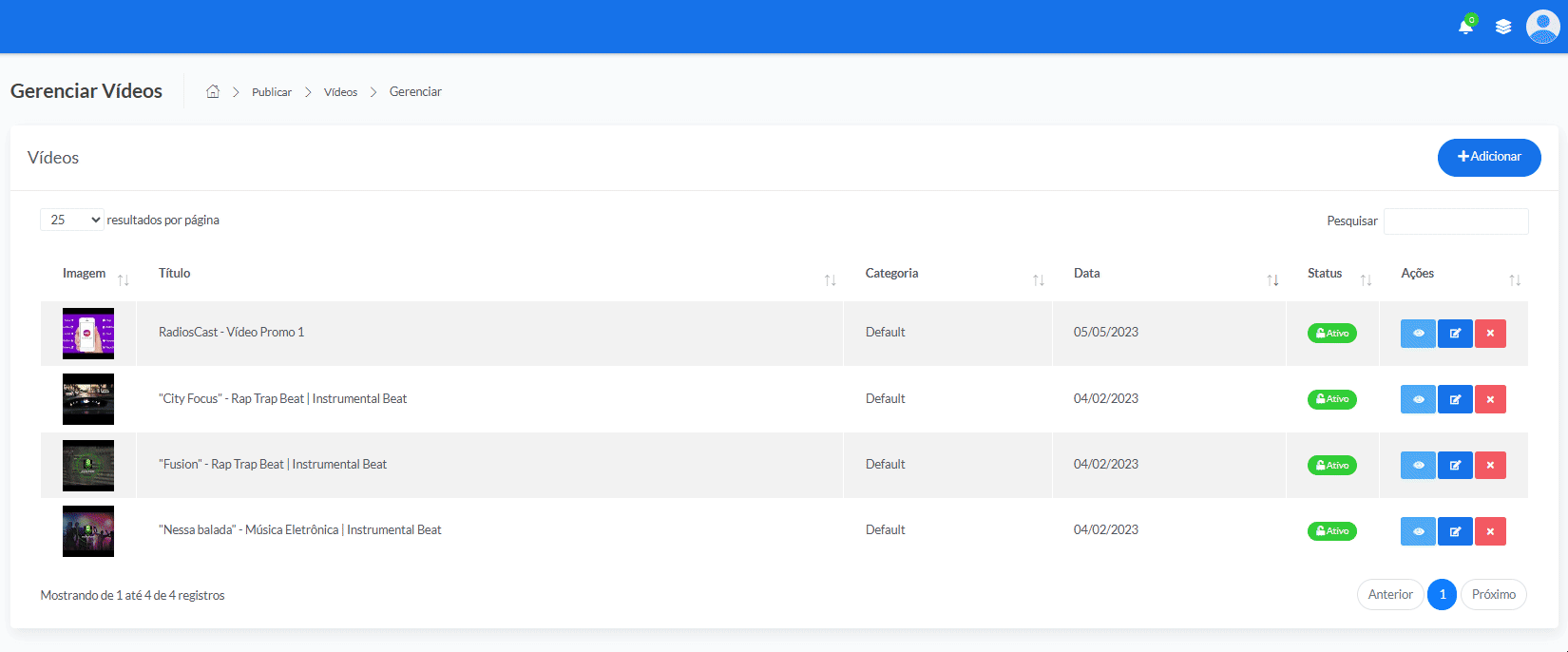Open the user profile avatar
This screenshot has height=652, width=1568.
click(x=1542, y=27)
